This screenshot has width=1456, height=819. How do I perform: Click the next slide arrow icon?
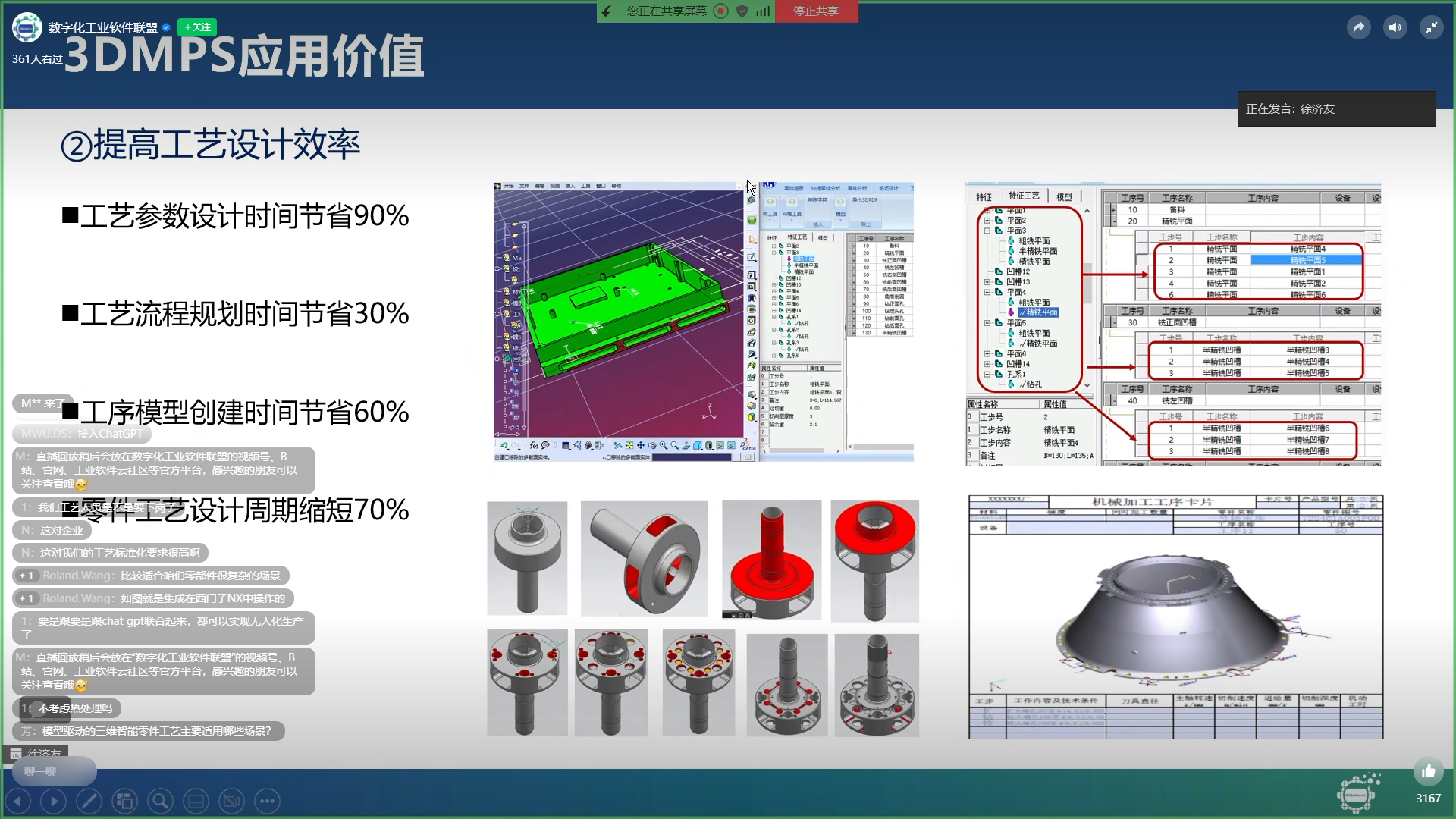(53, 801)
